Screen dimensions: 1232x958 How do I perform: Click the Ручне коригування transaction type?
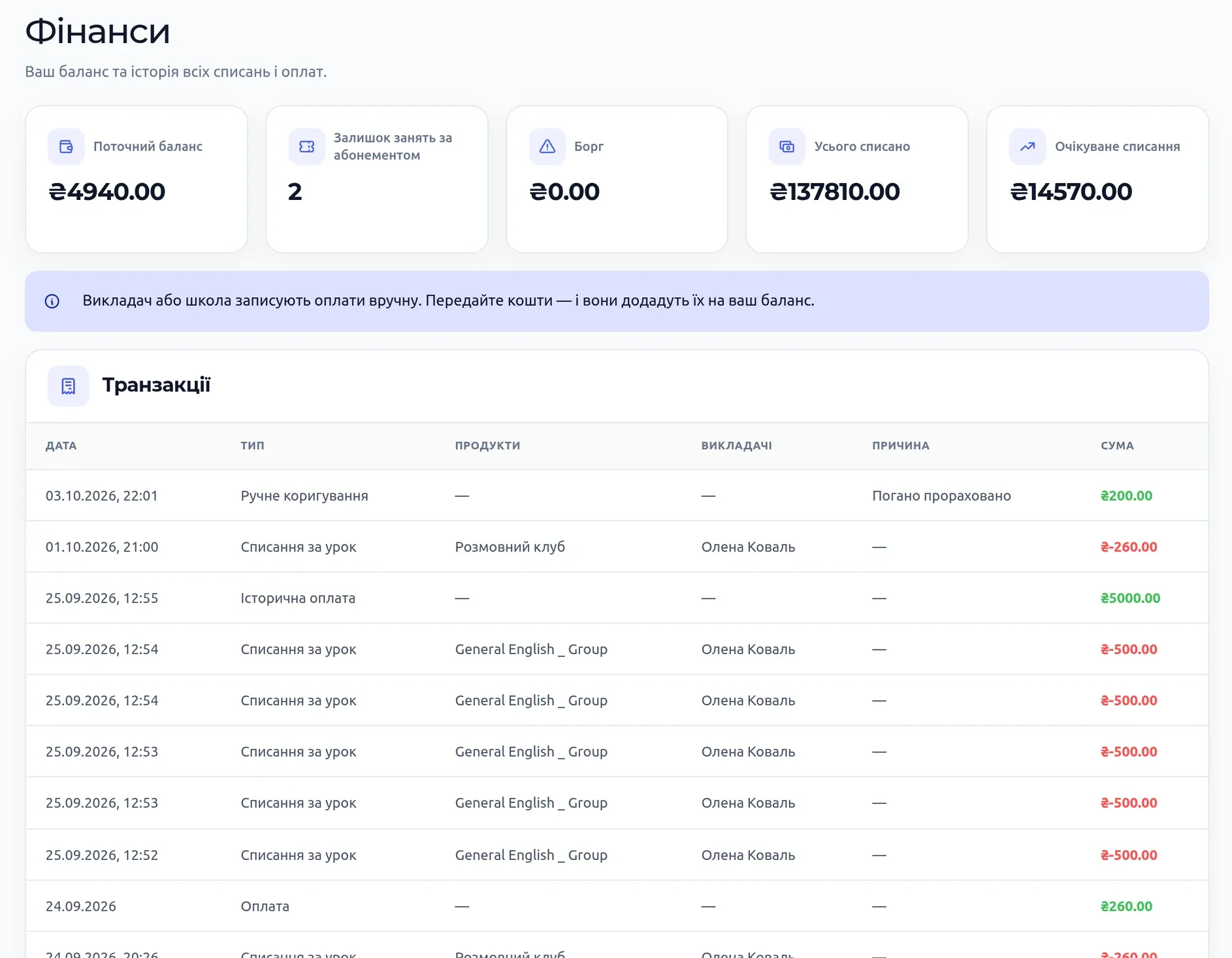click(304, 496)
